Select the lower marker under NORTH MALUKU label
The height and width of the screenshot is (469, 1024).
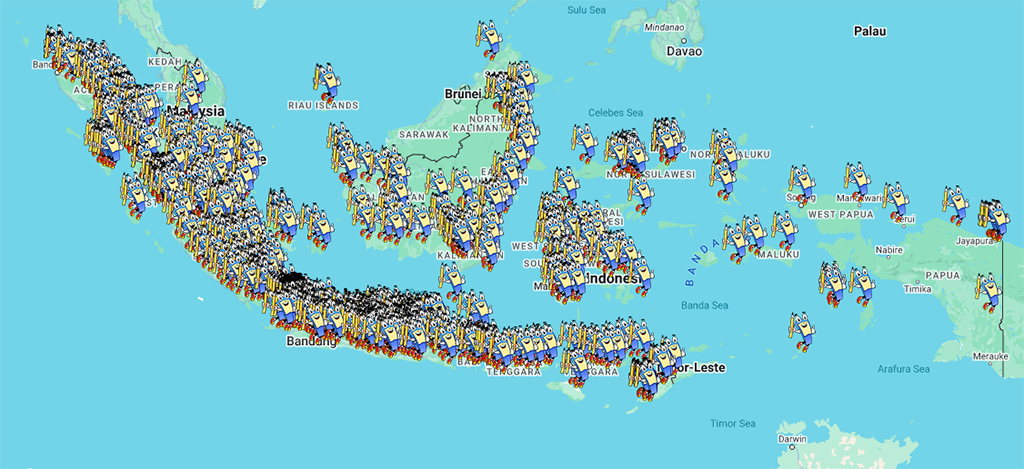tap(724, 178)
